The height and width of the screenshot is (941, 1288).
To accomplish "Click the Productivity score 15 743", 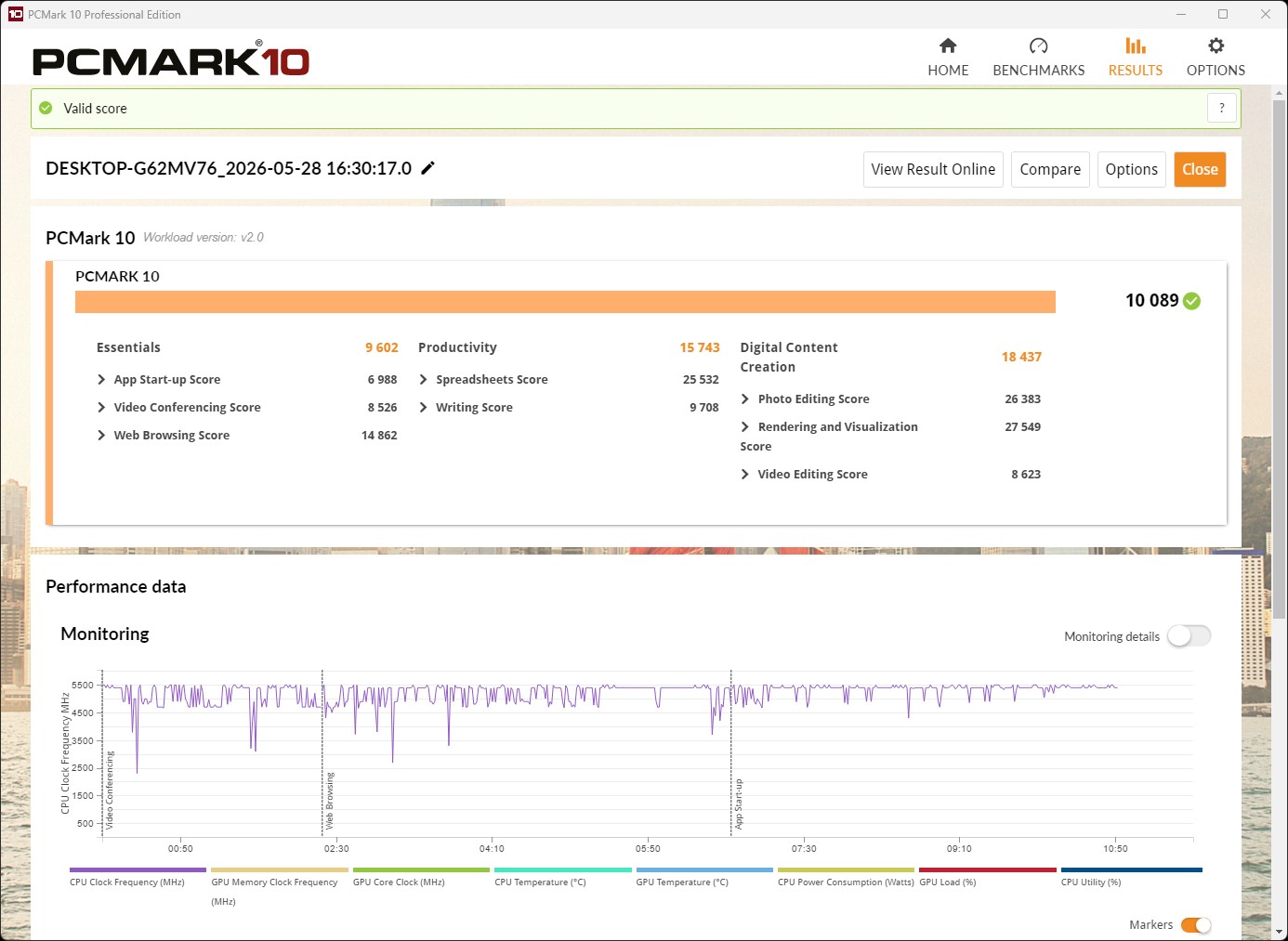I will pos(700,347).
